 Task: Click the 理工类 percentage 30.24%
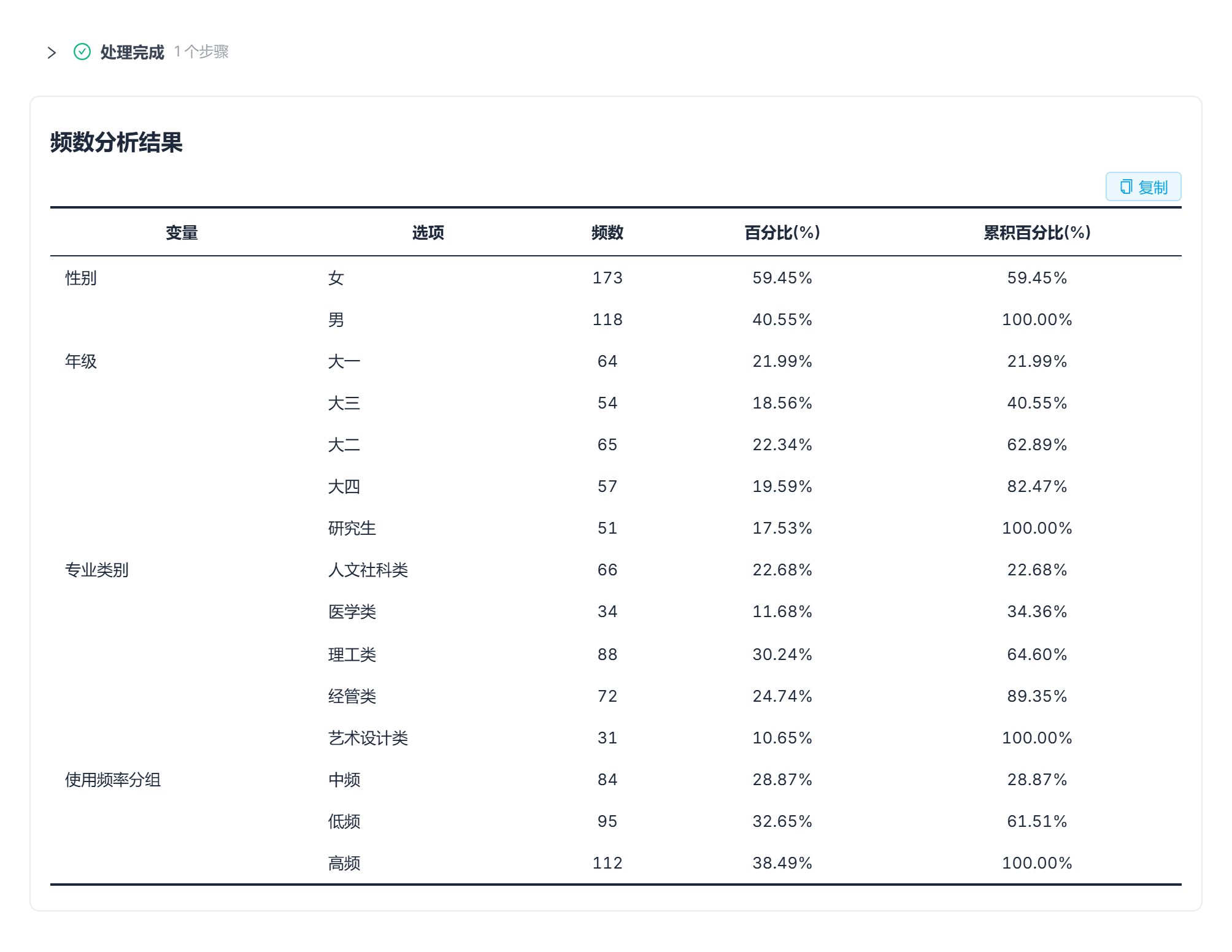[x=782, y=654]
